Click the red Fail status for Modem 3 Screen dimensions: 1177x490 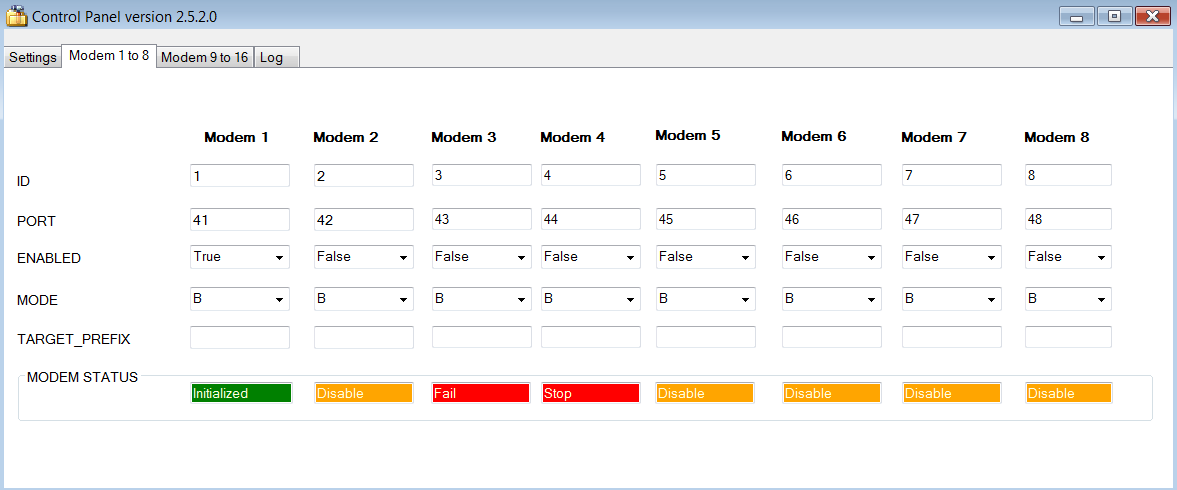[x=481, y=393]
